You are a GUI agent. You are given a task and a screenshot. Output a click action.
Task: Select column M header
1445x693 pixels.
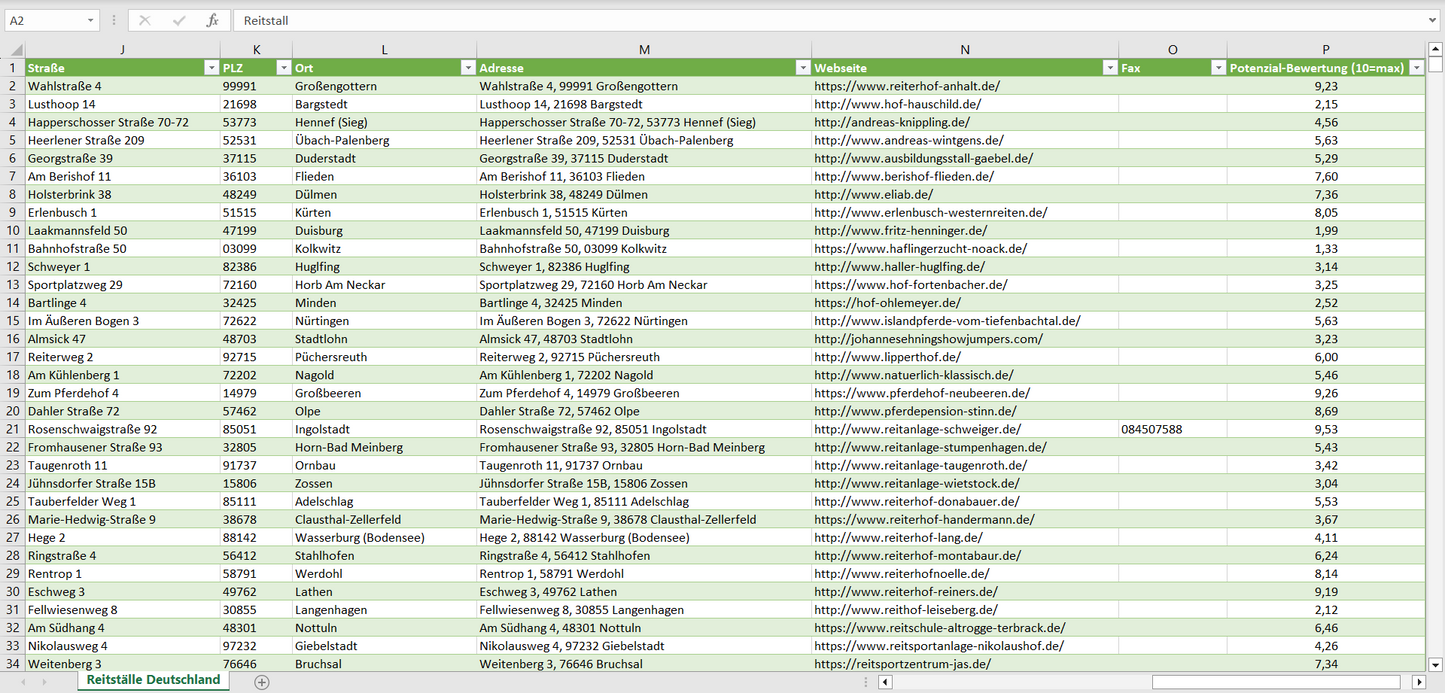tap(643, 49)
